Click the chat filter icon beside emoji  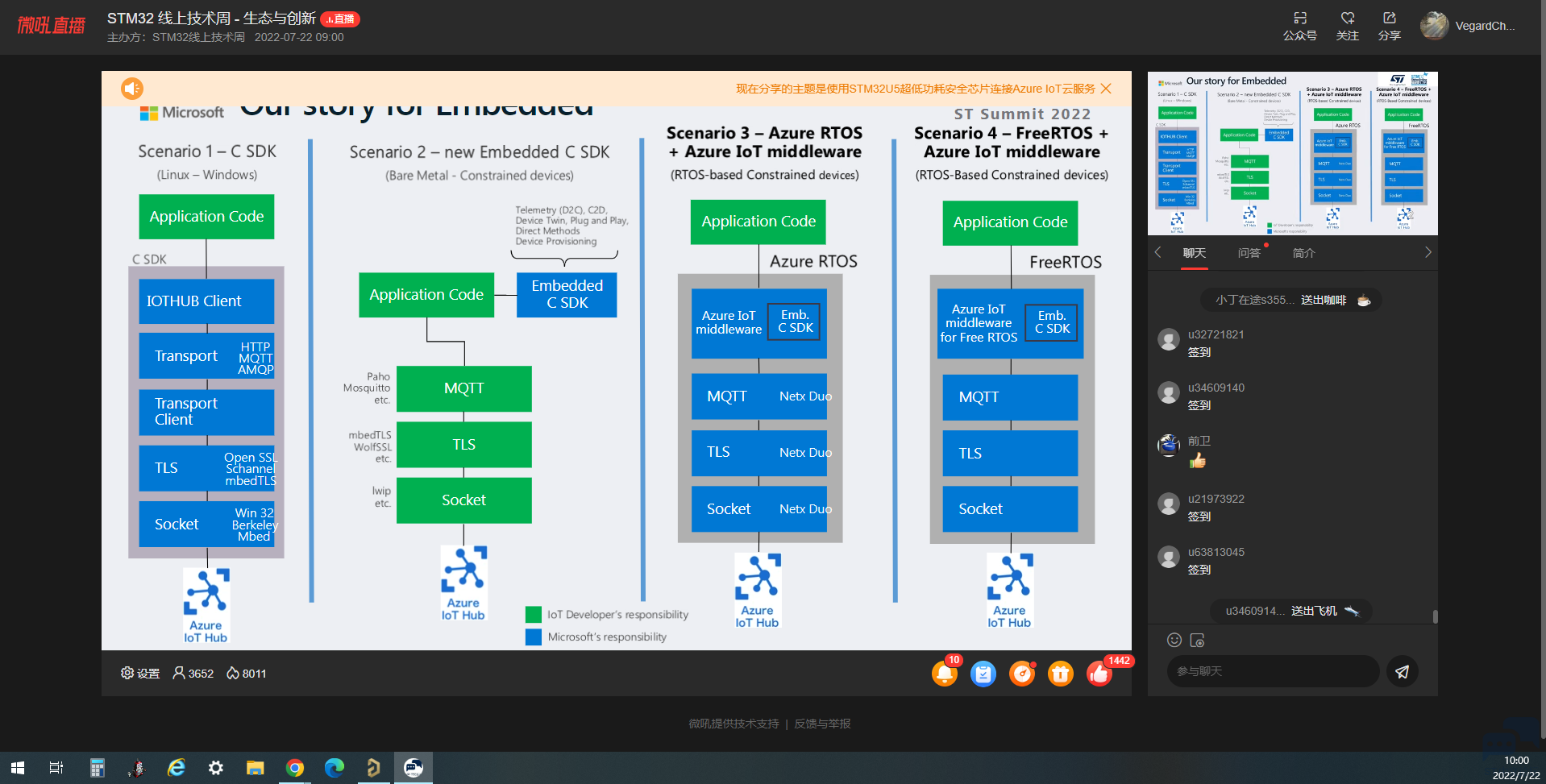(x=1197, y=640)
